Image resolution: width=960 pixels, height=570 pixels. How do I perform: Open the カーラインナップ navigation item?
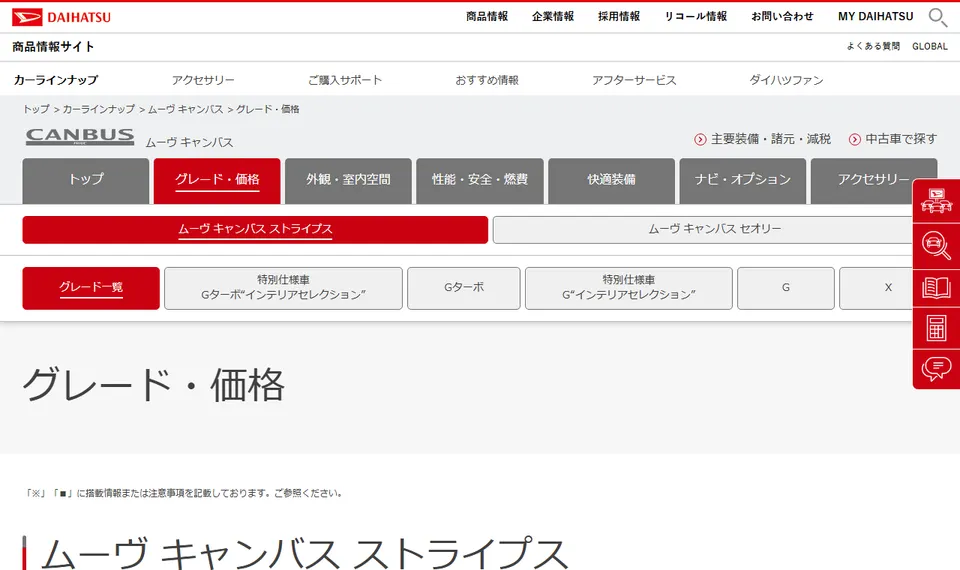[x=56, y=80]
